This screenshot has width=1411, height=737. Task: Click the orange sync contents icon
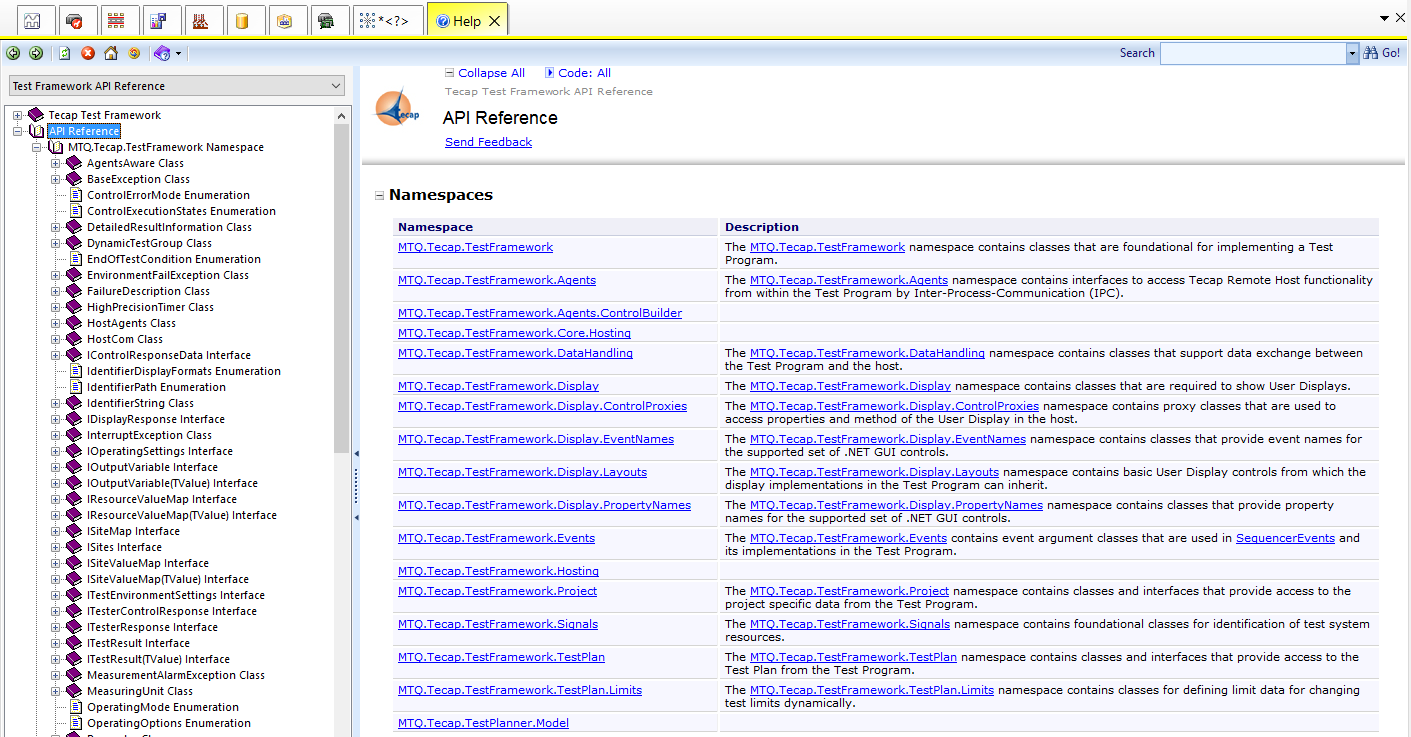(134, 53)
